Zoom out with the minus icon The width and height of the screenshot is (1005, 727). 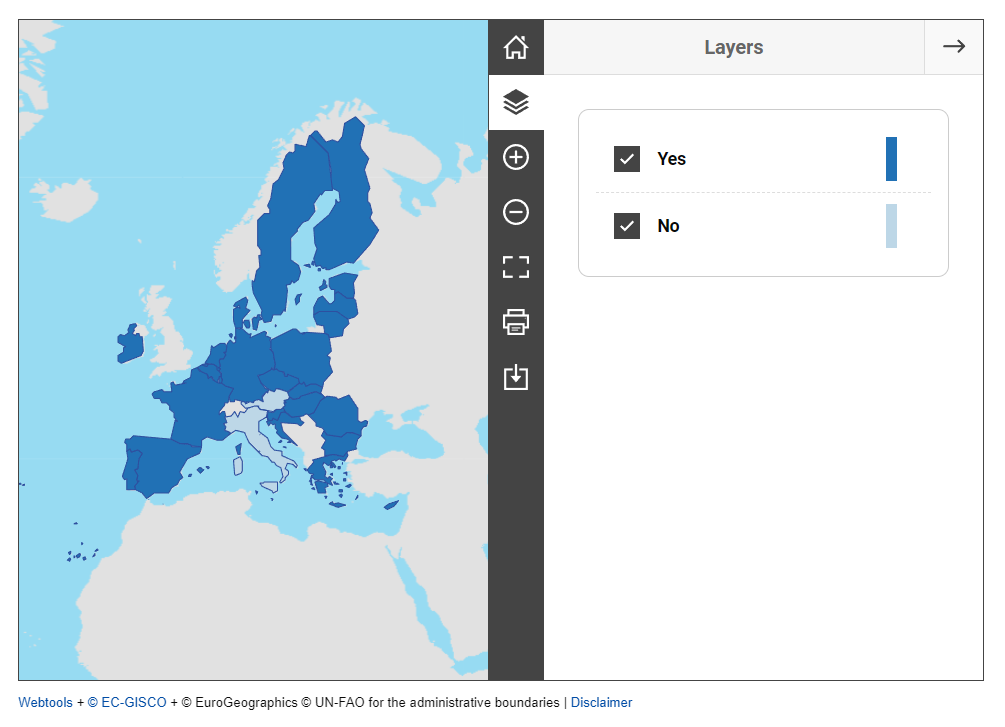[x=516, y=212]
